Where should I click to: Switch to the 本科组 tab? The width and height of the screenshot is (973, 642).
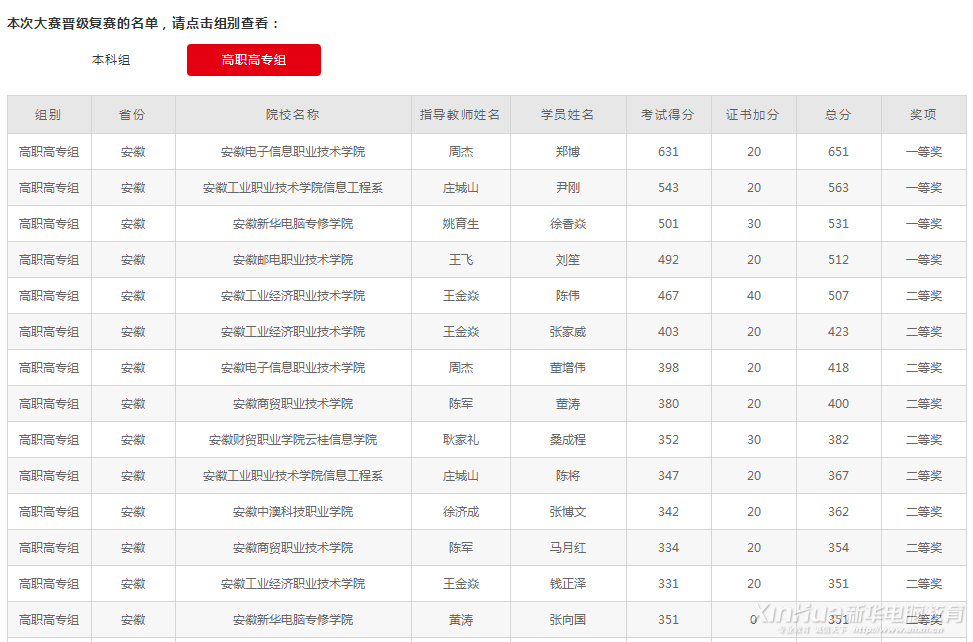tap(111, 60)
